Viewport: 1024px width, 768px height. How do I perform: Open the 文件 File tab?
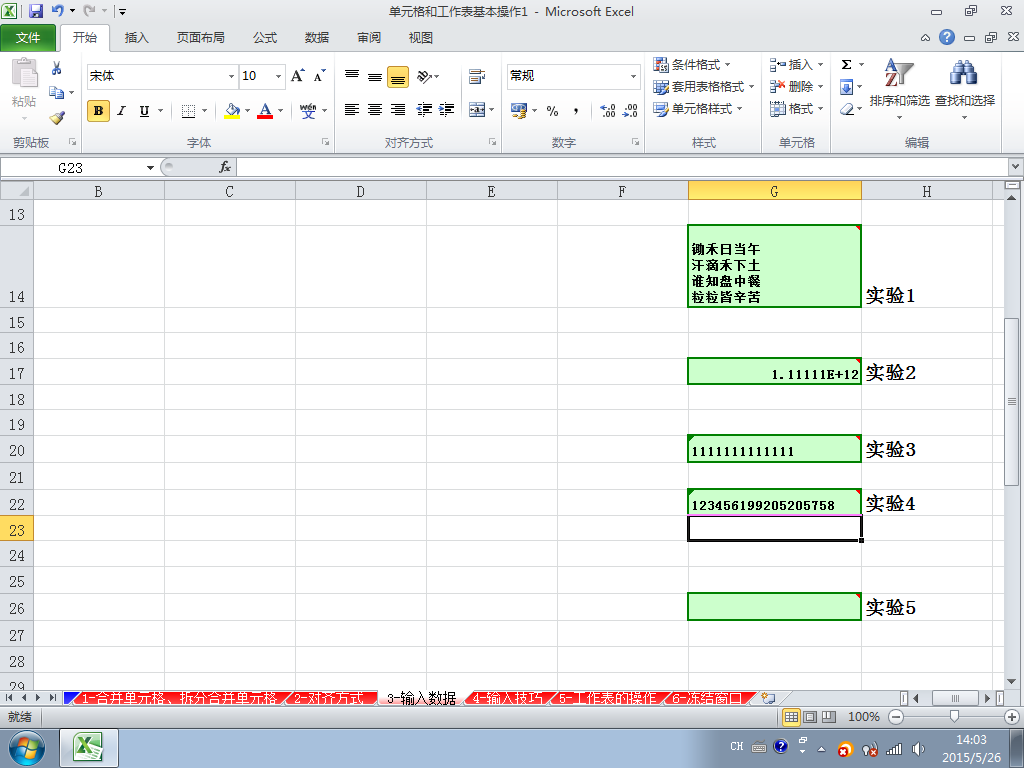click(x=28, y=37)
